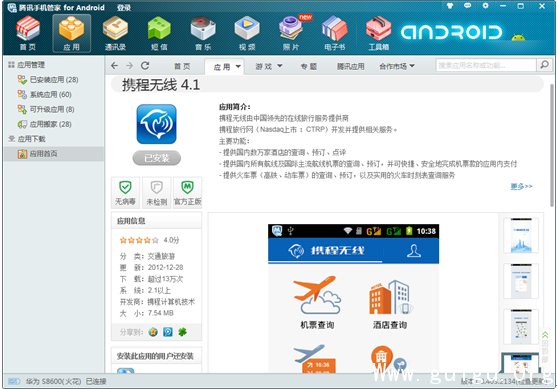Switch to the 专题 tab
Screen dimensions: 557x389
(x=309, y=66)
